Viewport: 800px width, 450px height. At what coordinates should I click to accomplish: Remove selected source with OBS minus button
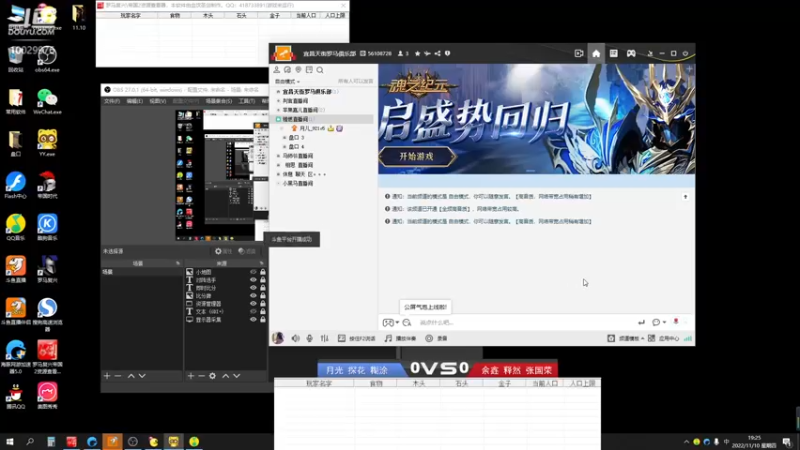202,376
